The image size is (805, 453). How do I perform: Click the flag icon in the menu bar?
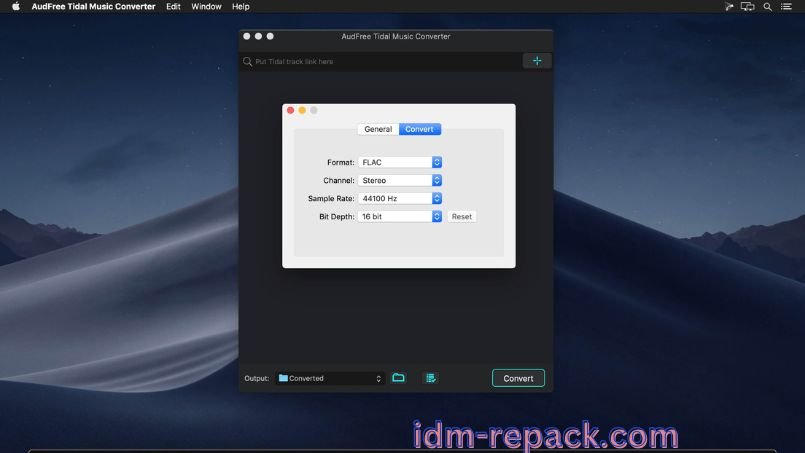729,7
